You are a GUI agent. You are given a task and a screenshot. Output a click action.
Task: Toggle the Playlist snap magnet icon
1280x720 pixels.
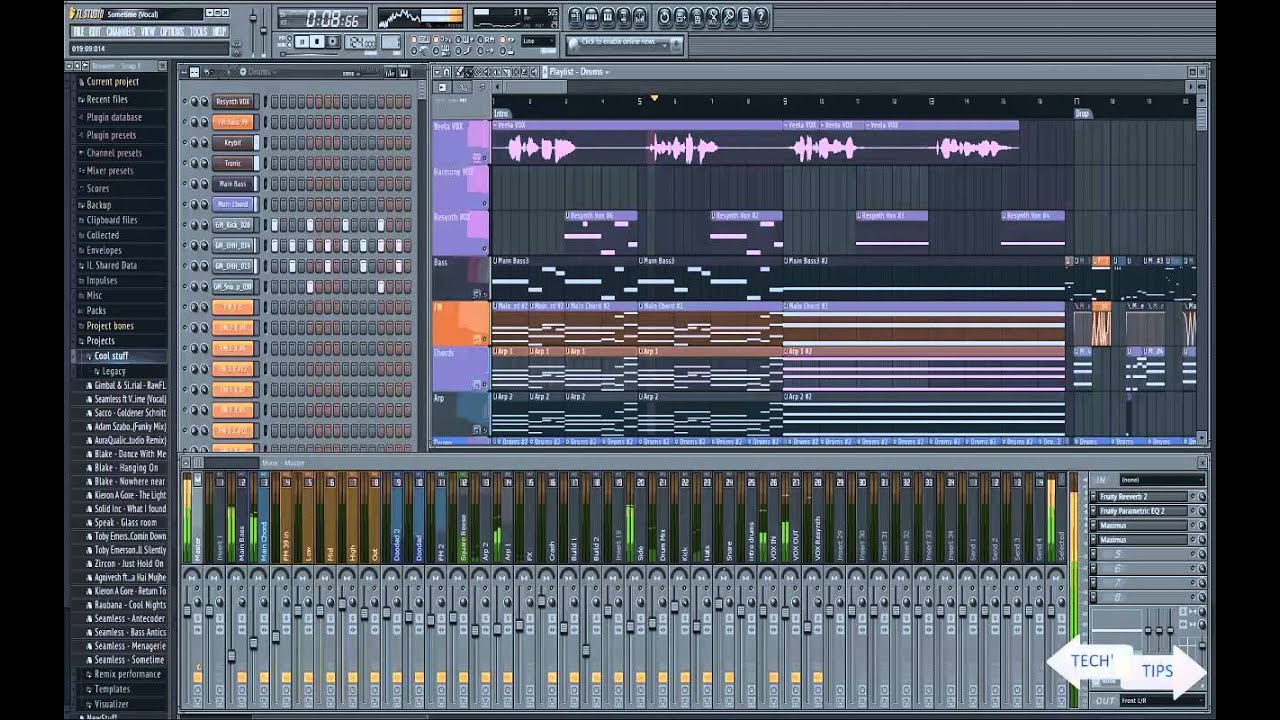pyautogui.click(x=446, y=72)
